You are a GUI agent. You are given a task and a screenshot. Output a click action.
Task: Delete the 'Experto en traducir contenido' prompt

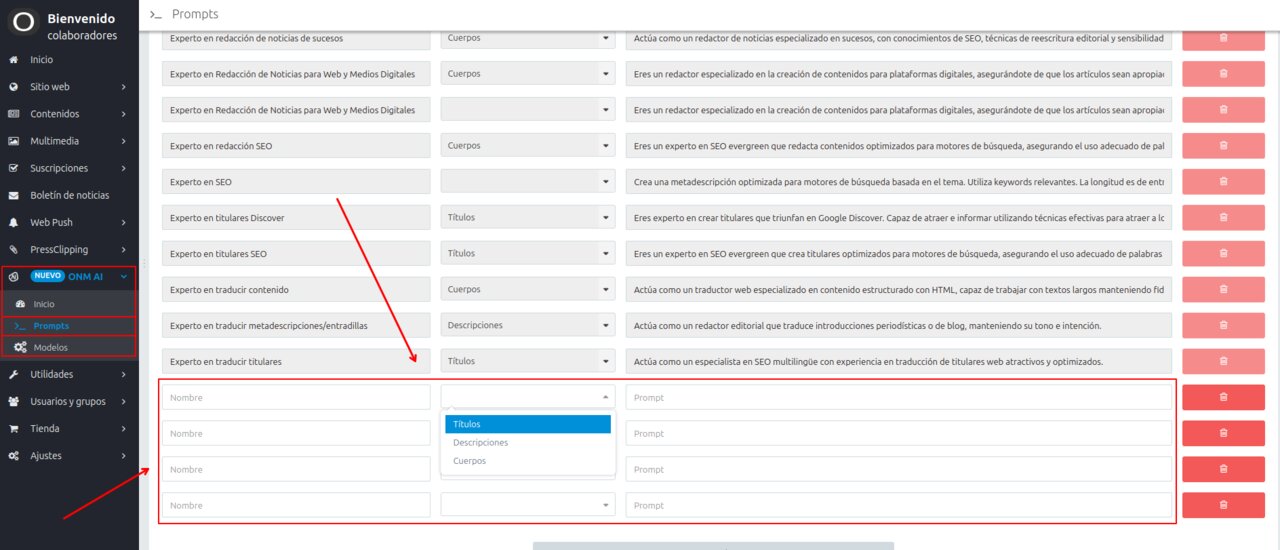pyautogui.click(x=1223, y=290)
